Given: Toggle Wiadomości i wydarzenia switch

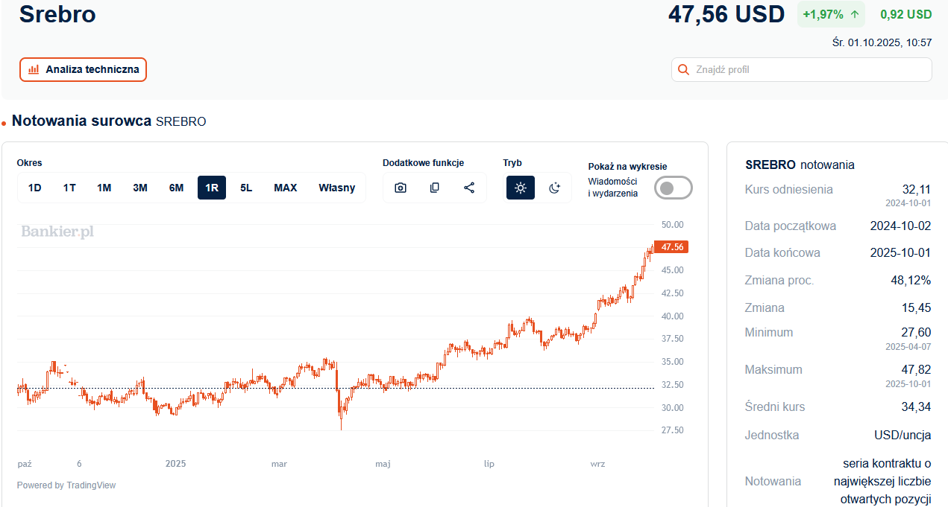Looking at the screenshot, I should [673, 188].
